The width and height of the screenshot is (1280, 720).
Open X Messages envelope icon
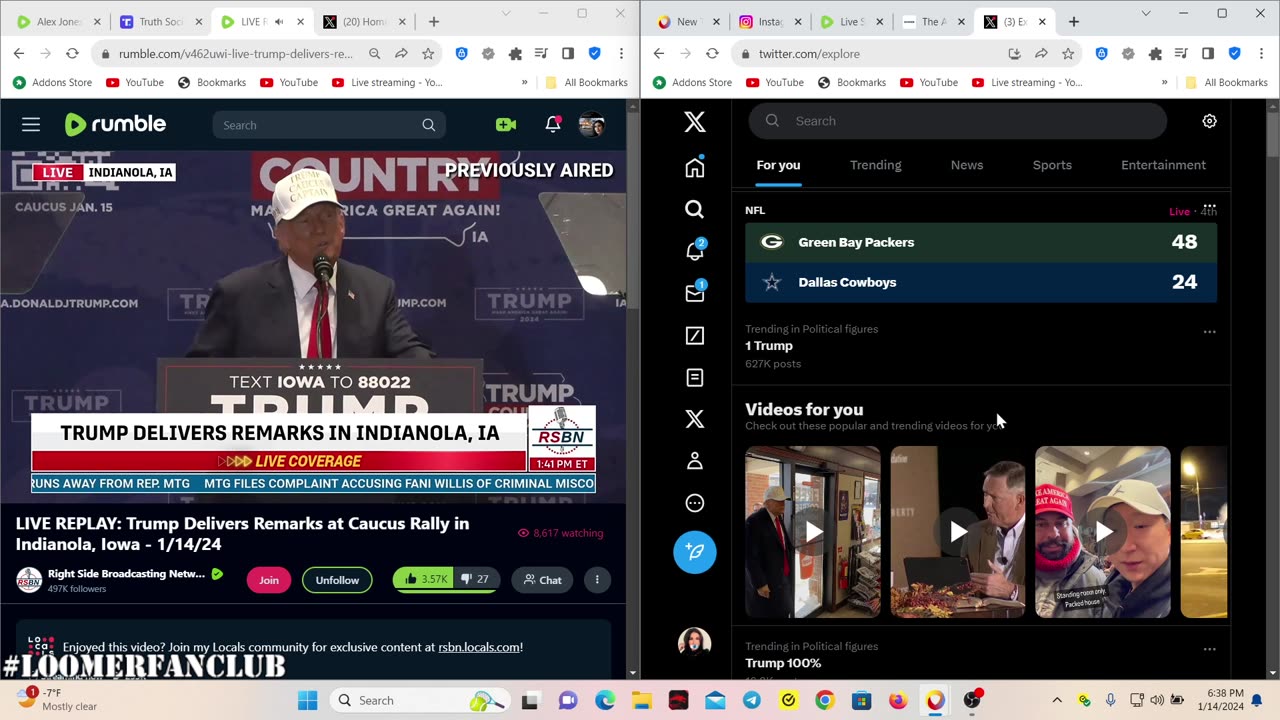tap(694, 293)
